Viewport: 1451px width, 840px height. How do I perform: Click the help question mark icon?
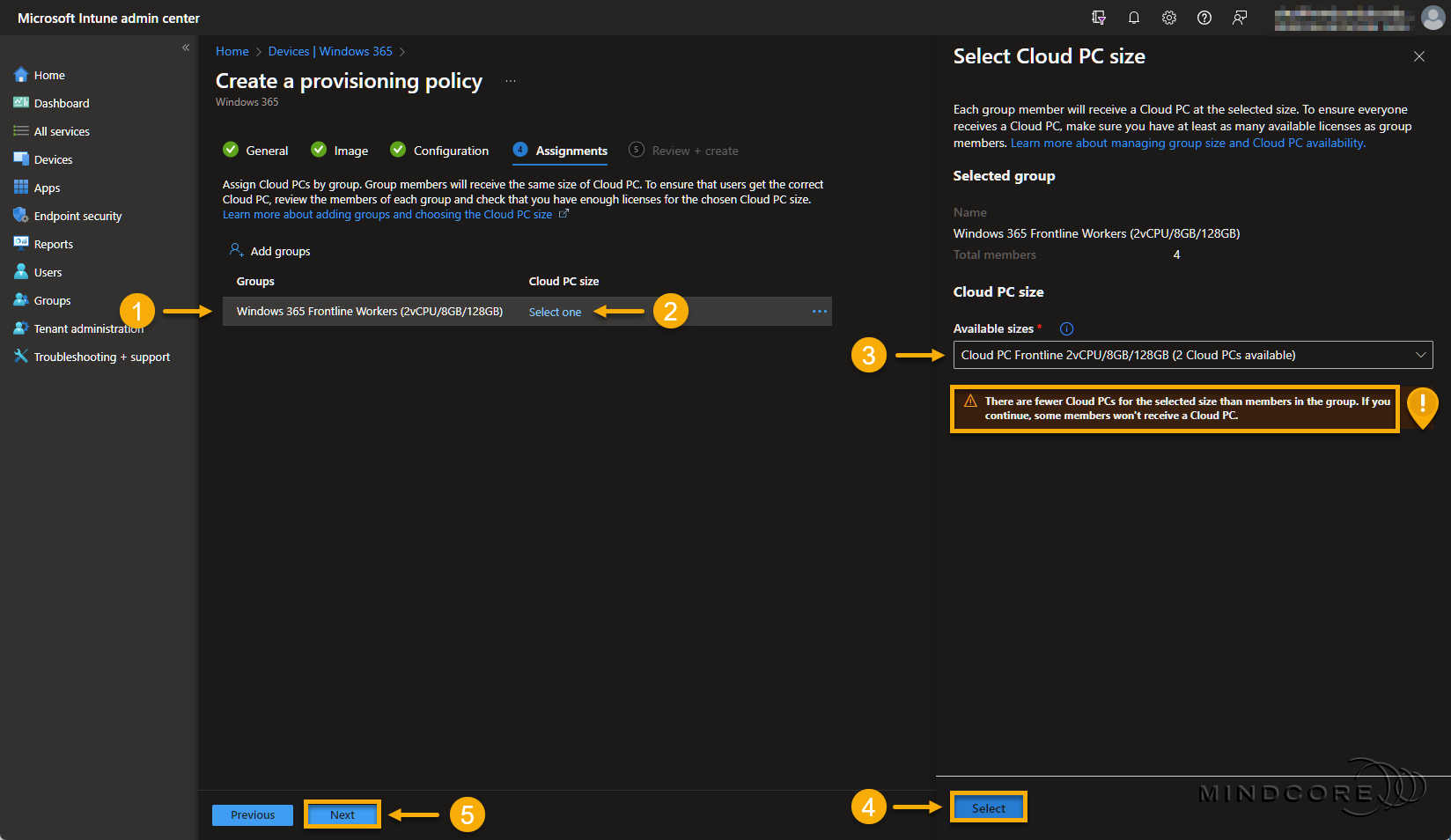click(1204, 18)
